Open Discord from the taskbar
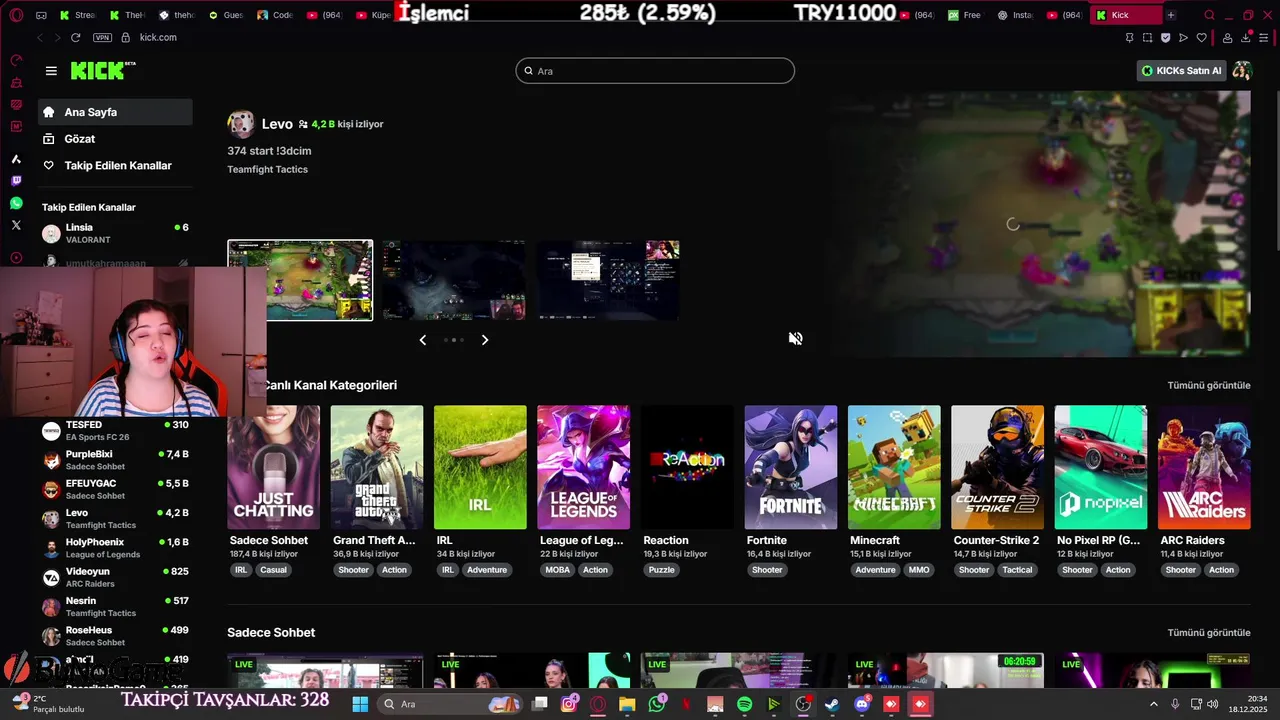 (862, 704)
